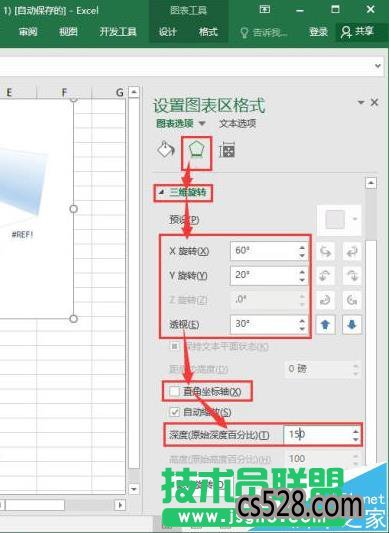Click the X 旋转 value field
Image resolution: width=389 pixels, height=533 pixels.
264,251
